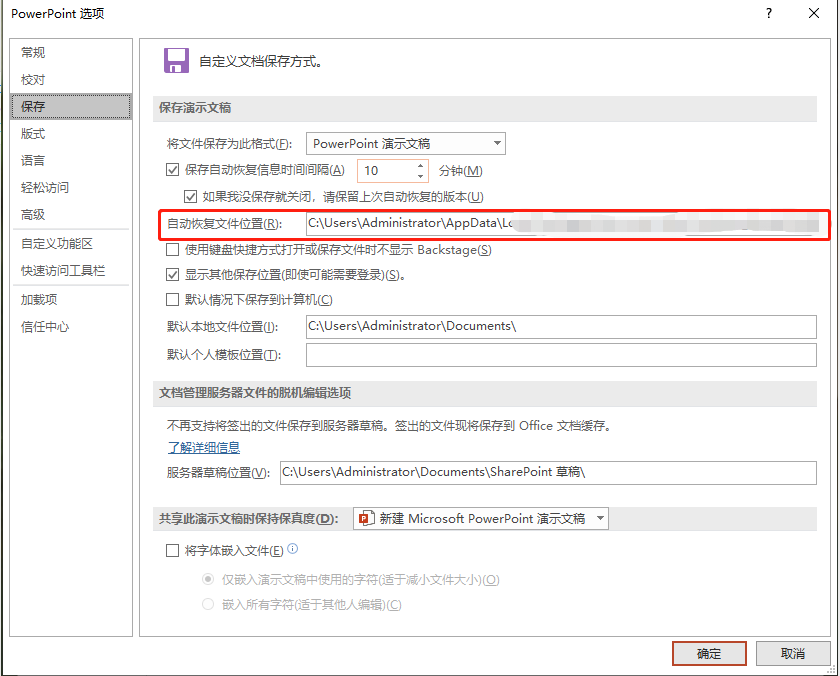Decrease autosave interval with down arrow
840x676 pixels.
(421, 176)
